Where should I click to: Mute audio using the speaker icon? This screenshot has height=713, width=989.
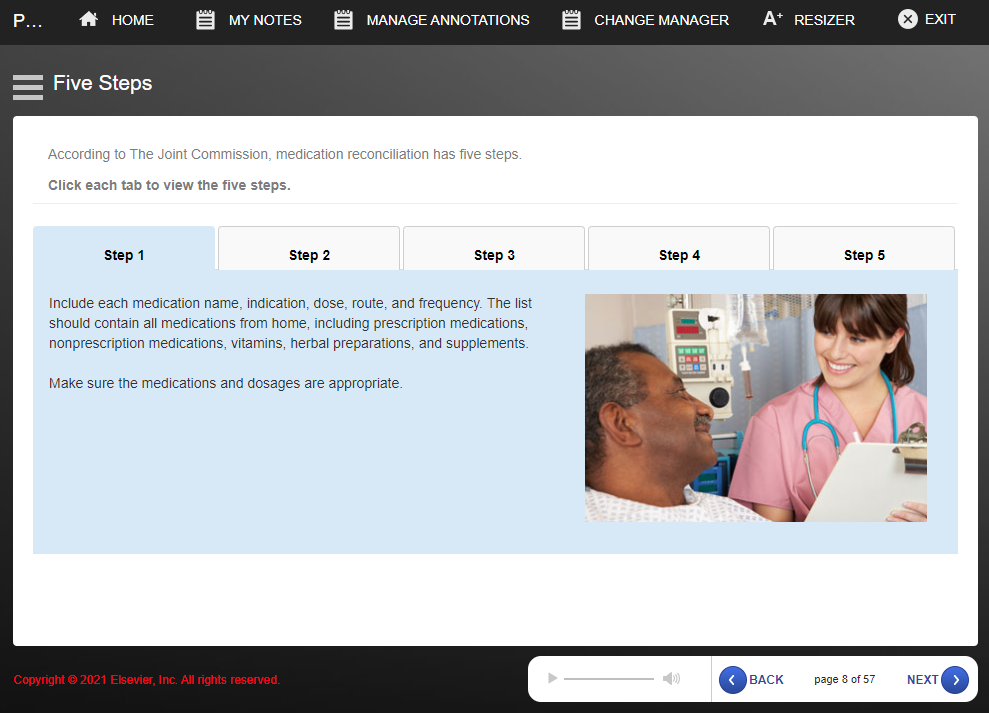(x=671, y=679)
